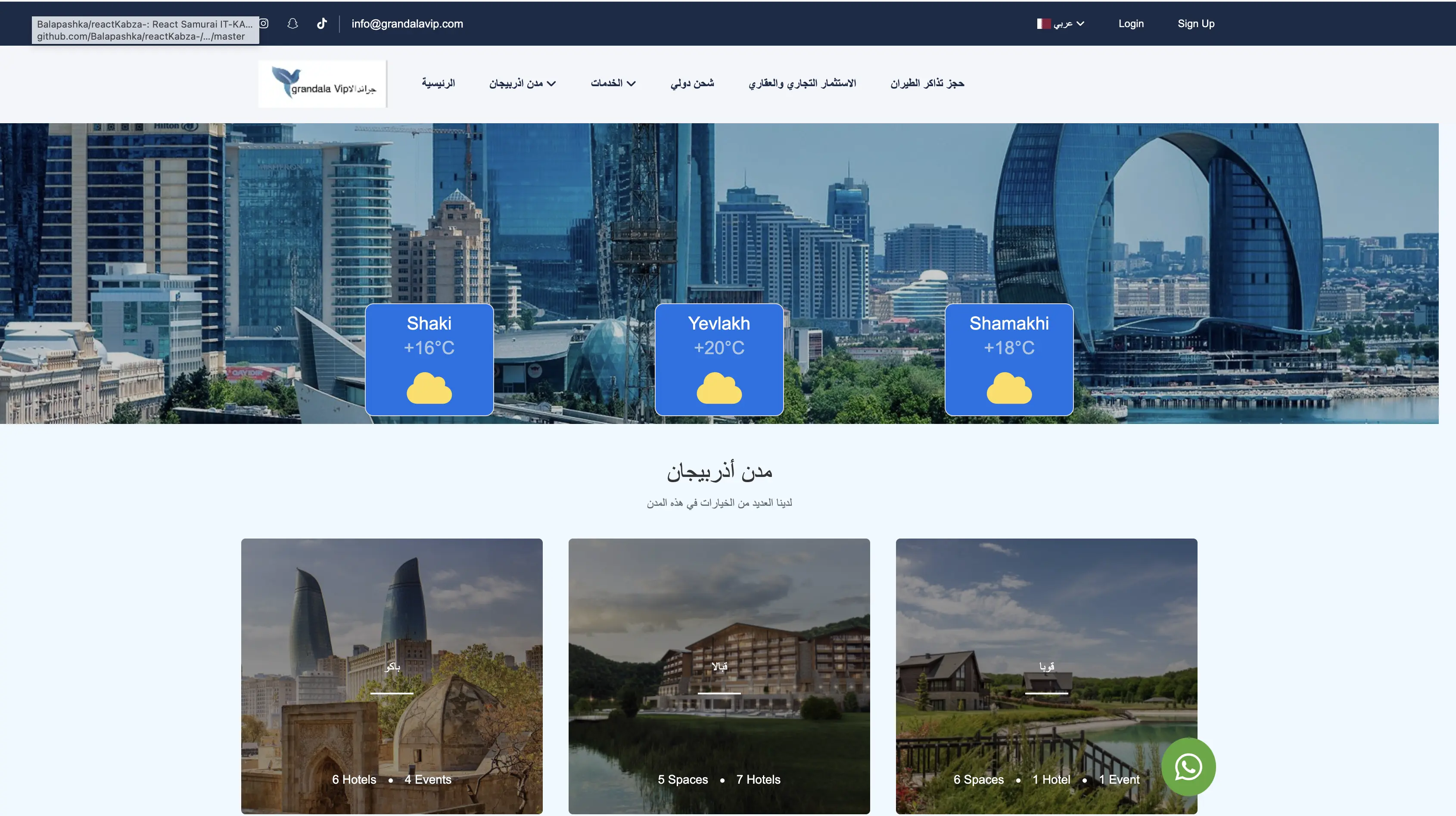Open the TikTok social icon
Screen dimensions: 1456x816
(322, 23)
